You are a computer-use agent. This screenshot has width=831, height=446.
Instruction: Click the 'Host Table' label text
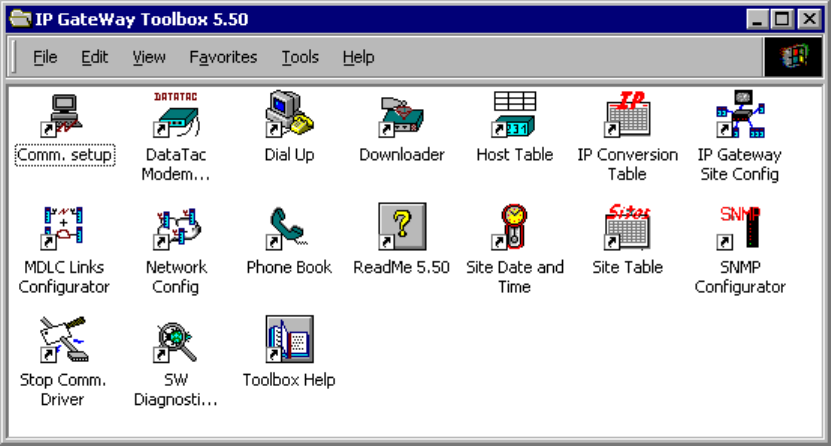(515, 155)
